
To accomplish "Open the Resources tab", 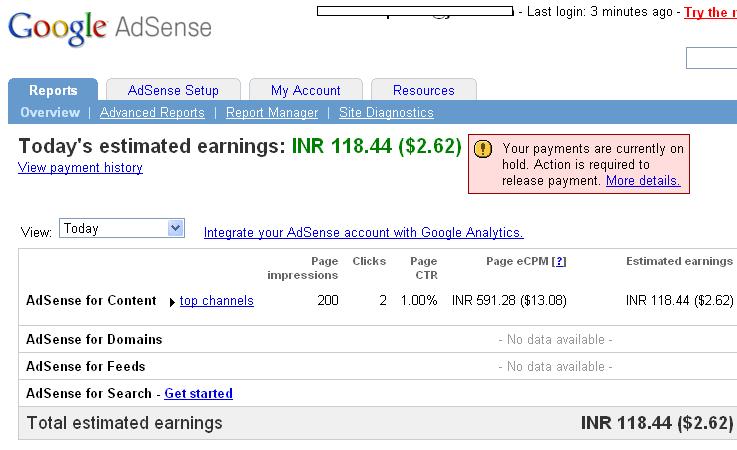I will tap(423, 90).
